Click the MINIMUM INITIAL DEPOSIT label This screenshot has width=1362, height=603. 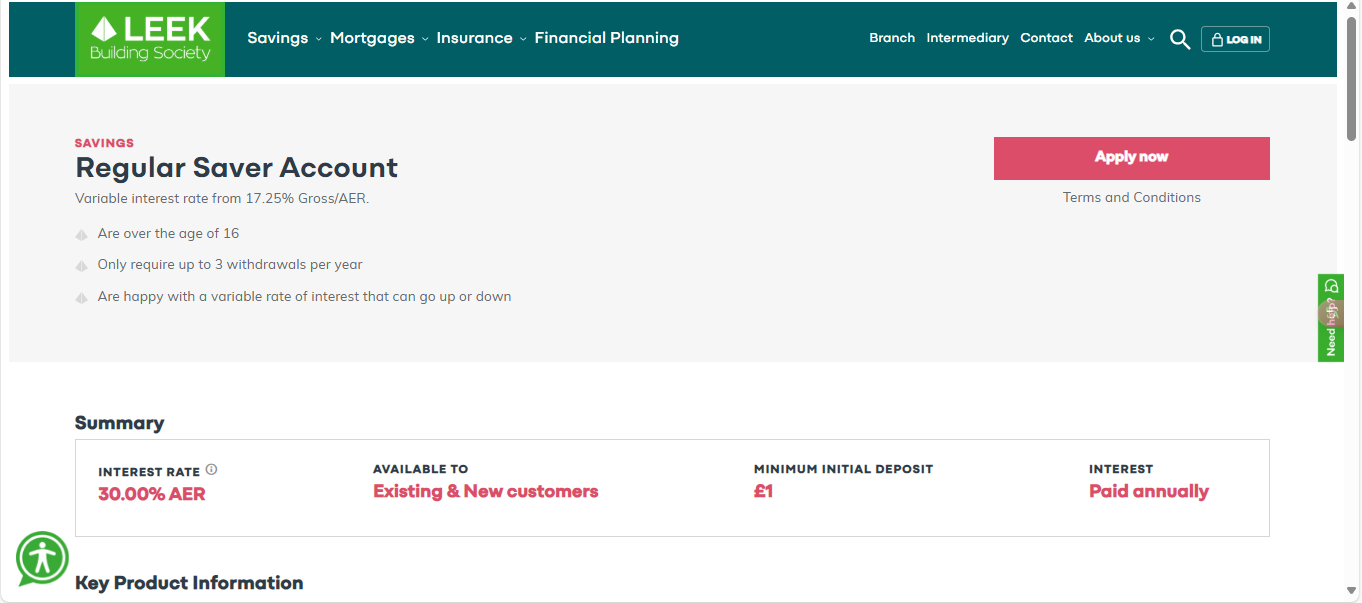click(x=843, y=469)
